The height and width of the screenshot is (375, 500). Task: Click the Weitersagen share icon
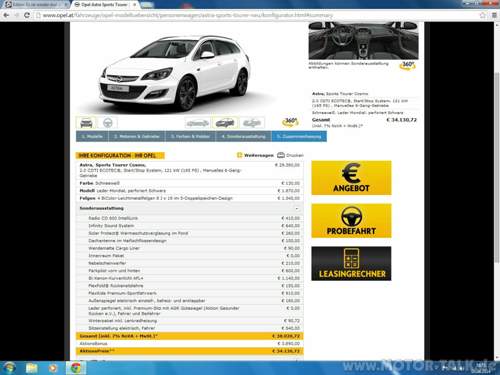coord(239,155)
